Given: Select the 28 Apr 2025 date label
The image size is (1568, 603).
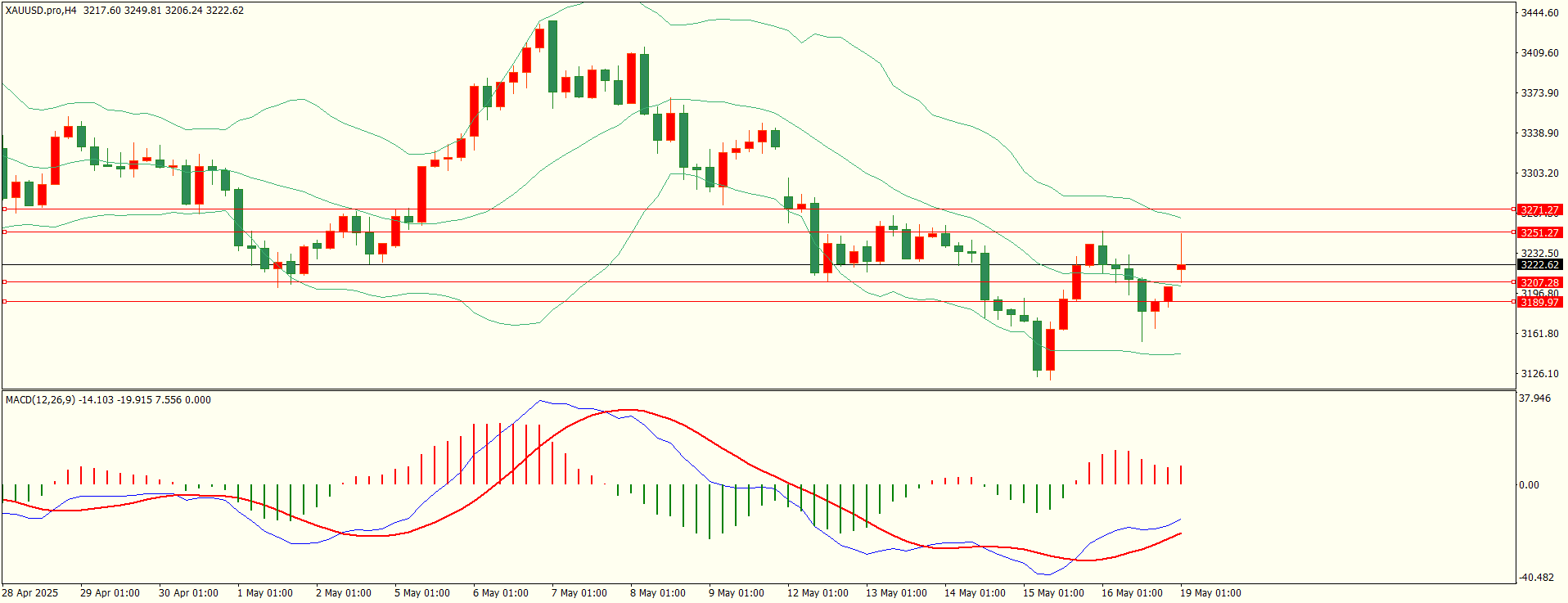Looking at the screenshot, I should coord(30,593).
